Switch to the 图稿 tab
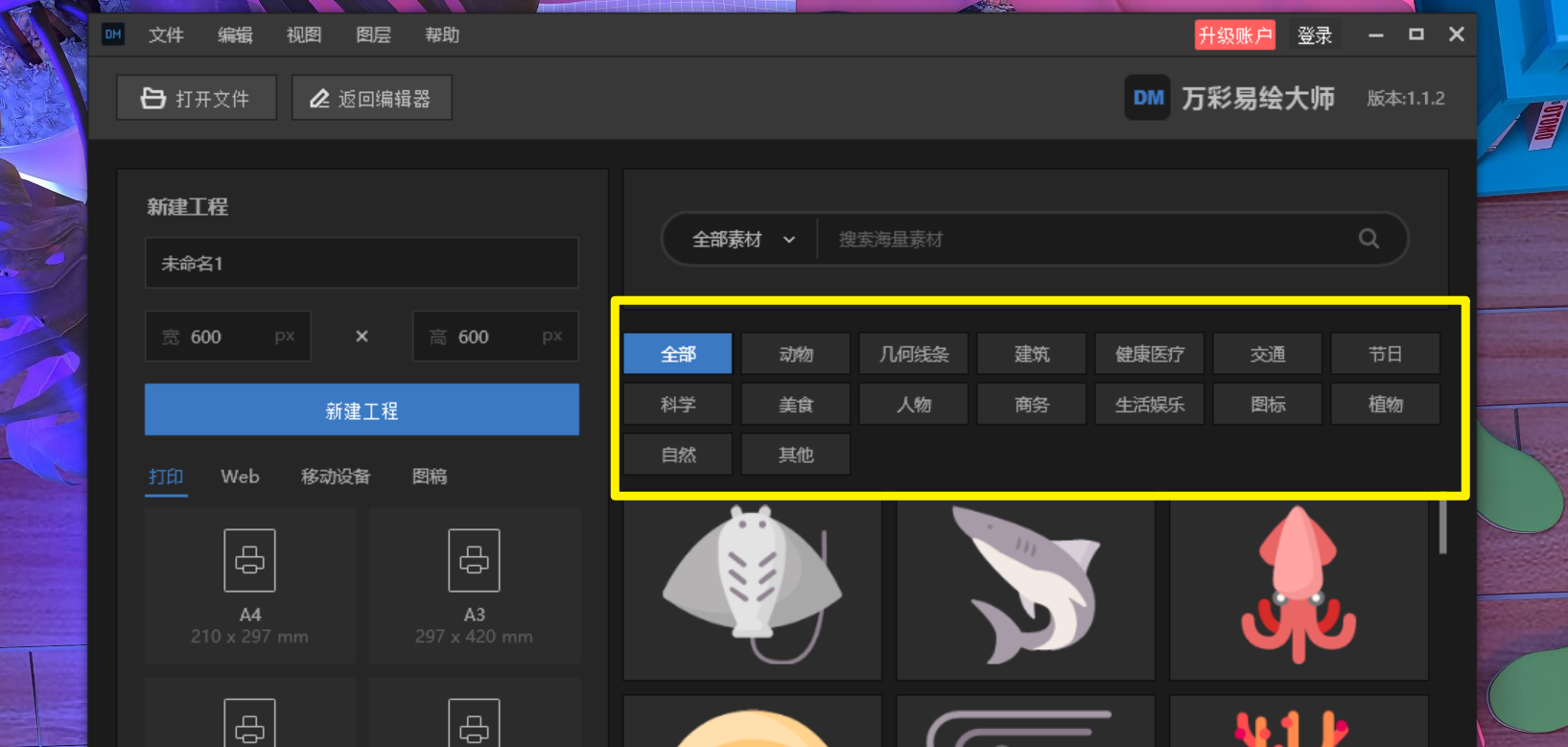 pos(430,477)
